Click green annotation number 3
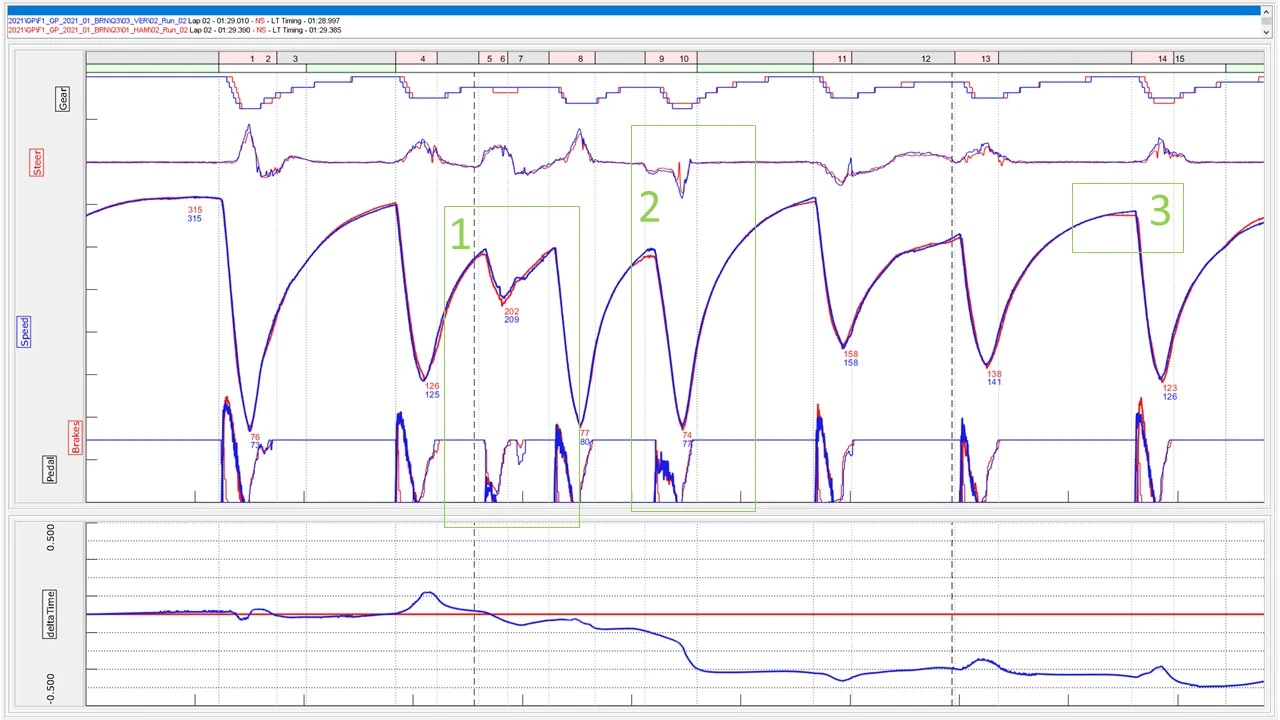 click(x=1159, y=211)
